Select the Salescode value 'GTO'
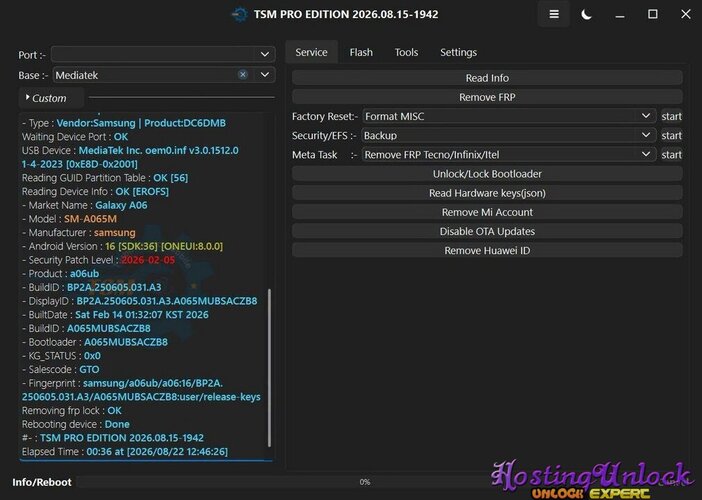The height and width of the screenshot is (500, 702). [89, 369]
